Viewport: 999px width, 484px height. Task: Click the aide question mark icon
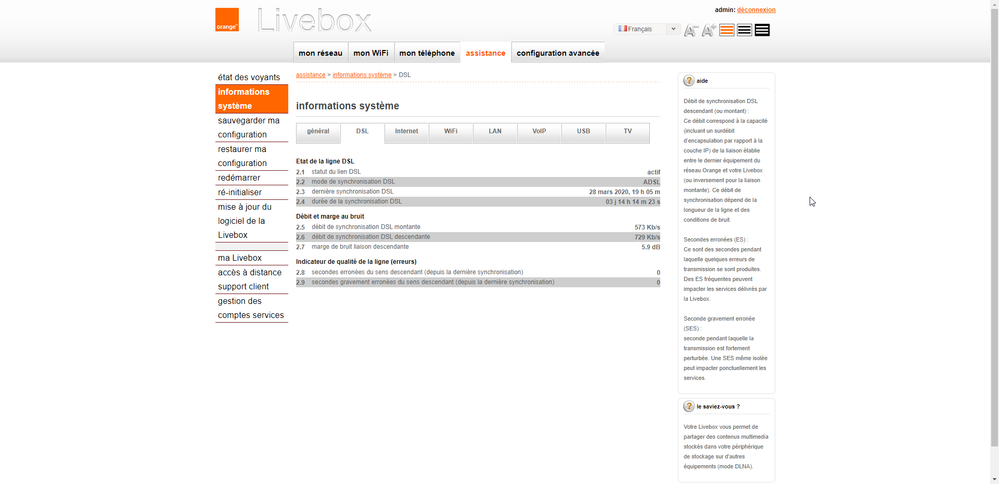point(689,81)
